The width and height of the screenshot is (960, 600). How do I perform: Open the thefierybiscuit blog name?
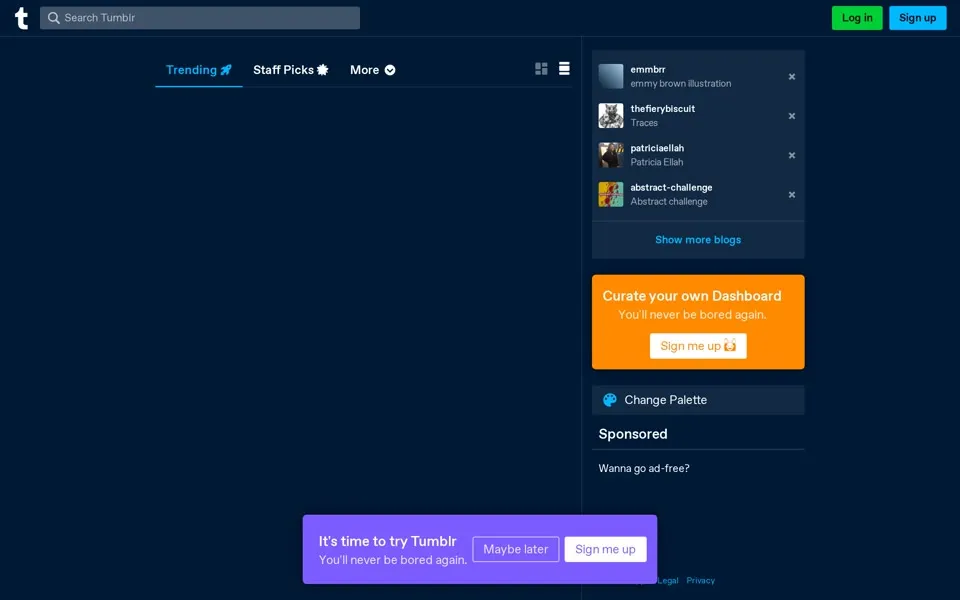tap(662, 108)
